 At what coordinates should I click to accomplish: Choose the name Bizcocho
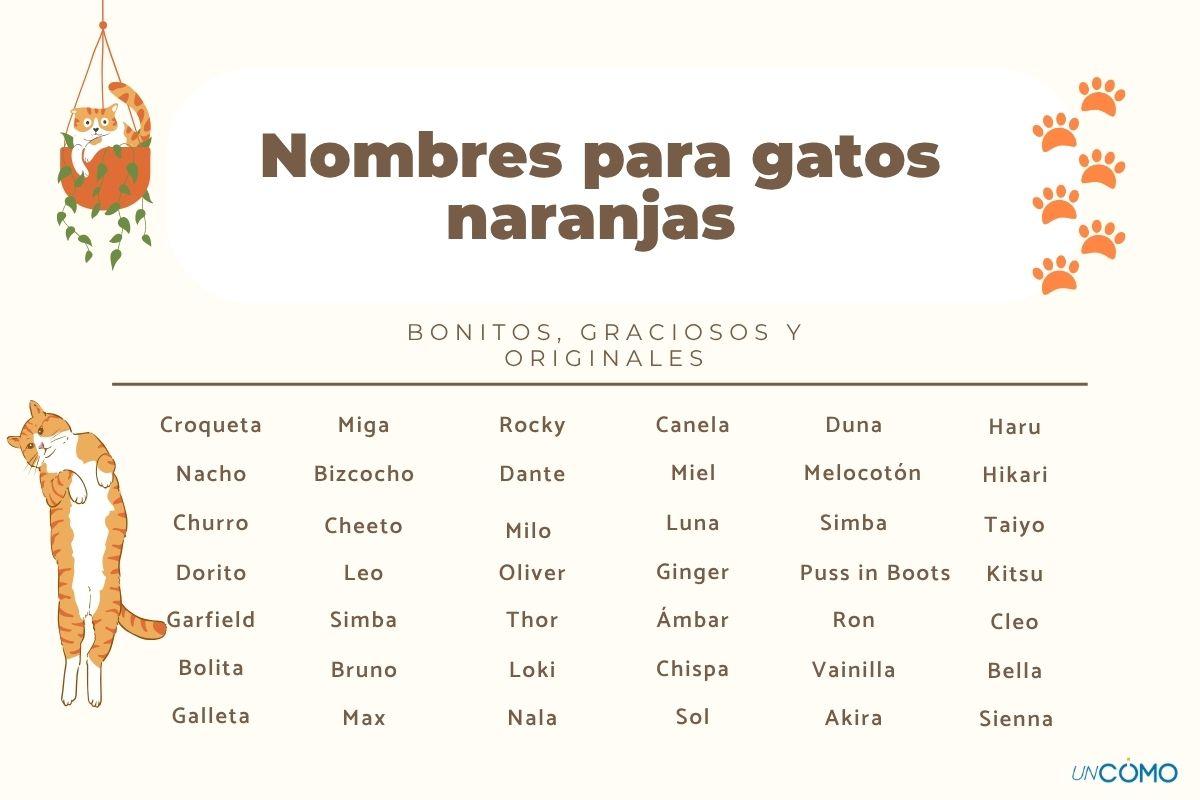[364, 474]
